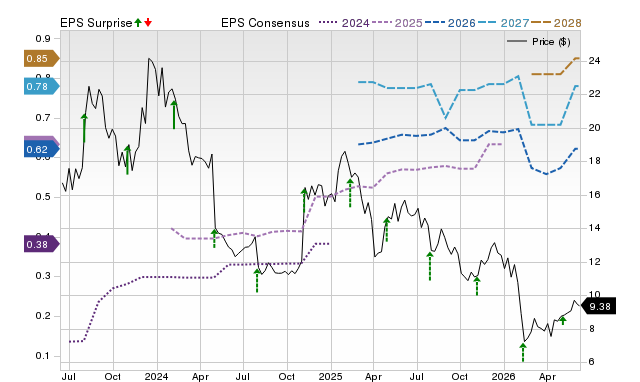This screenshot has width=640, height=382.
Task: Click the 6 label on price axis
Action: pos(591,362)
